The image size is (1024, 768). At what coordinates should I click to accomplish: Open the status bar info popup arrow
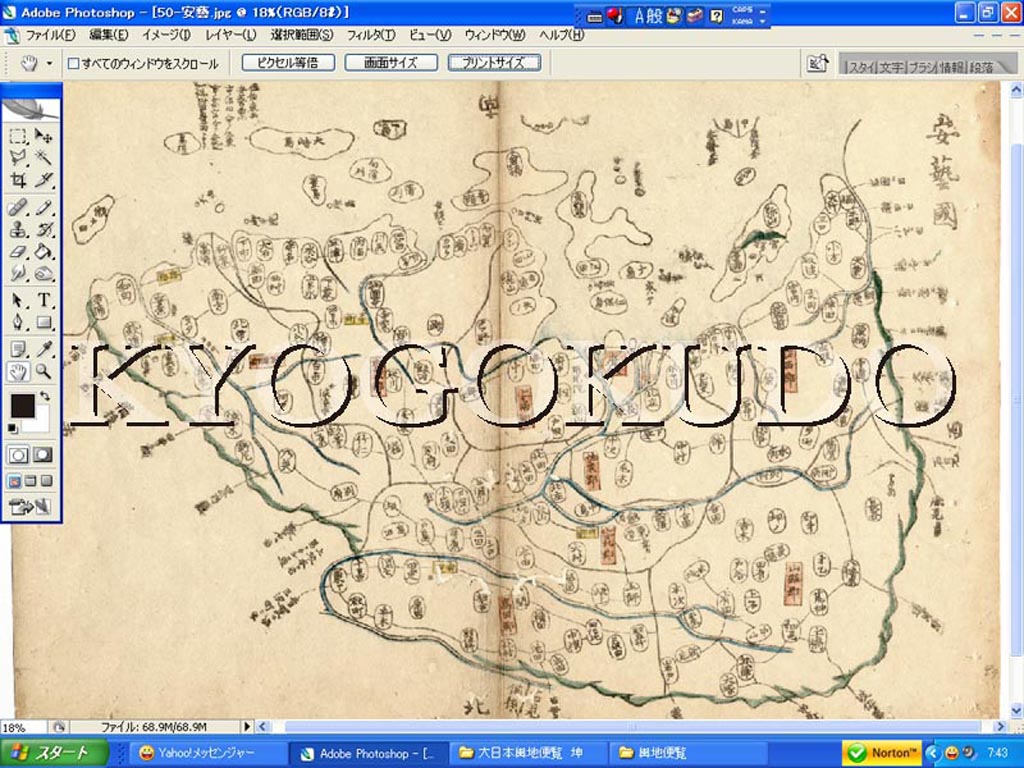click(247, 726)
